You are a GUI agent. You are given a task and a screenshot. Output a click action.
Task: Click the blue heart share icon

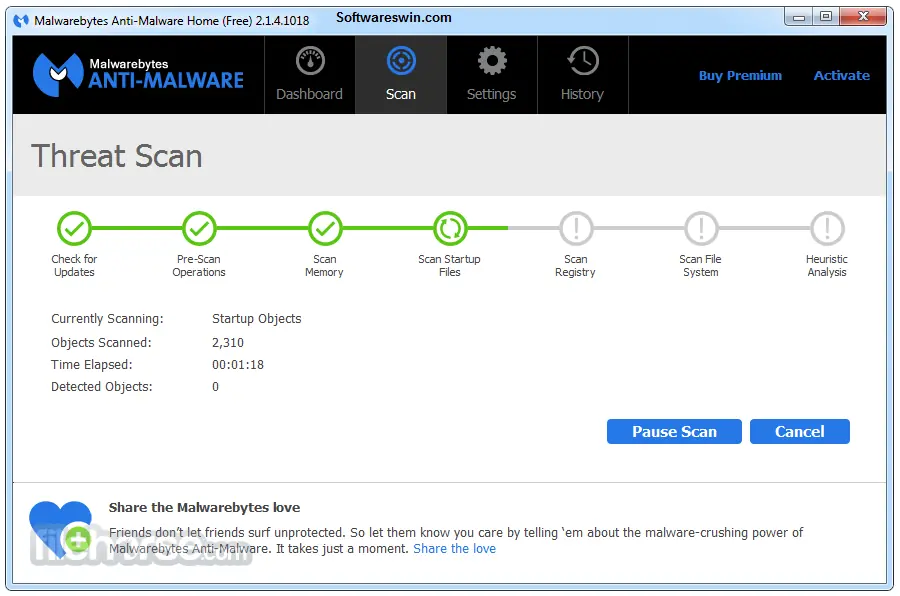[60, 528]
